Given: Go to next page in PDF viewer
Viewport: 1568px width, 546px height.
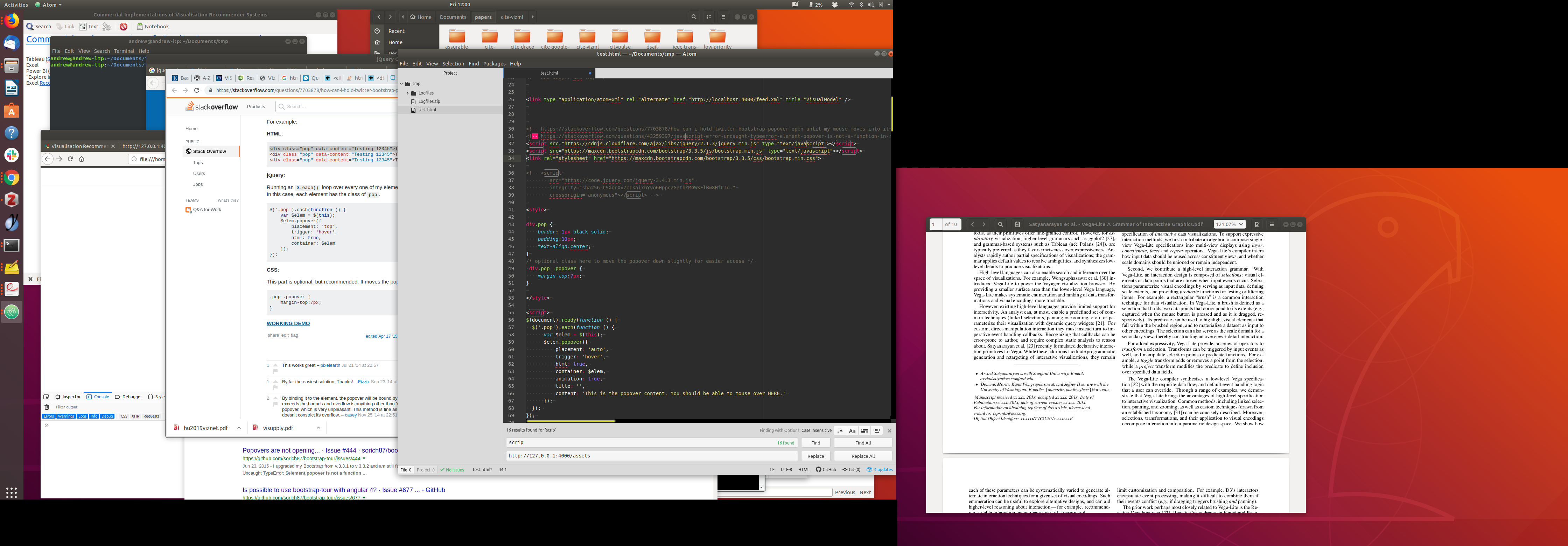Looking at the screenshot, I should click(983, 225).
